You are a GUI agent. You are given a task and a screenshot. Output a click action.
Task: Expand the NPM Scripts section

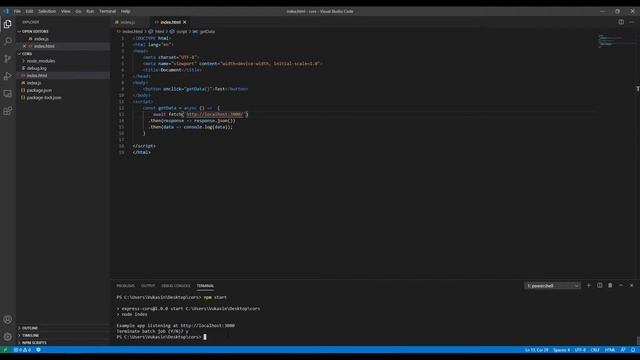[x=34, y=342]
